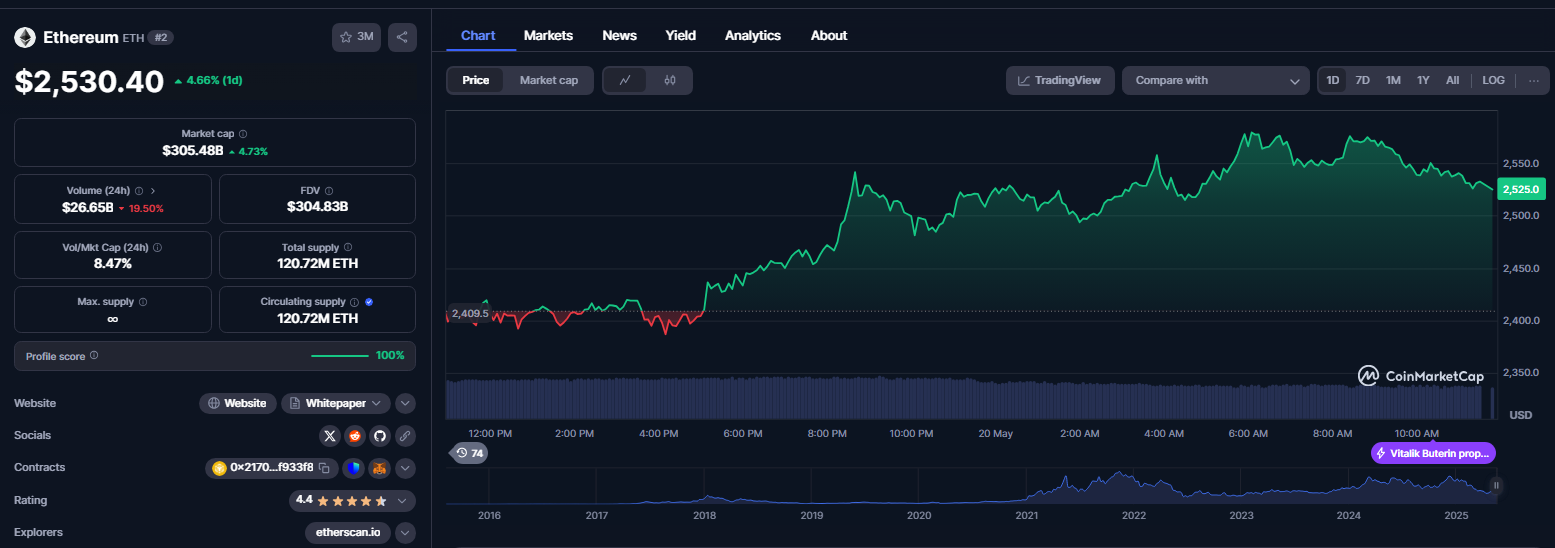
Task: Click the timeline range handle at right edge
Action: pos(1496,486)
